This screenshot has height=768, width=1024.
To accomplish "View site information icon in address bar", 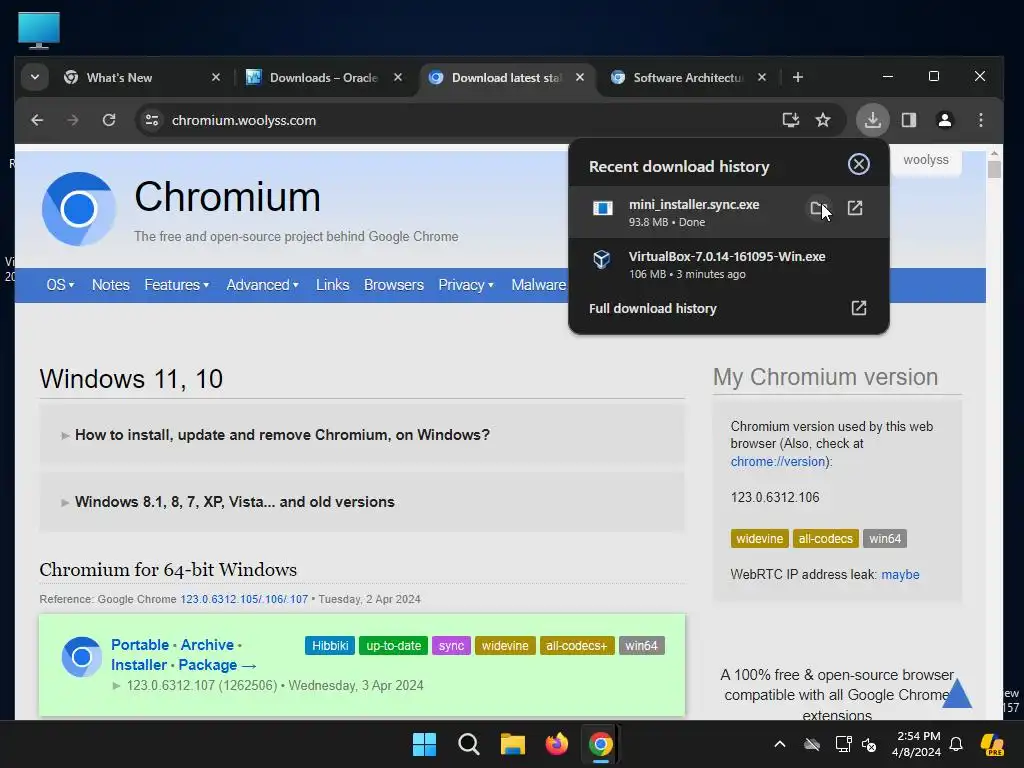I will 152,120.
